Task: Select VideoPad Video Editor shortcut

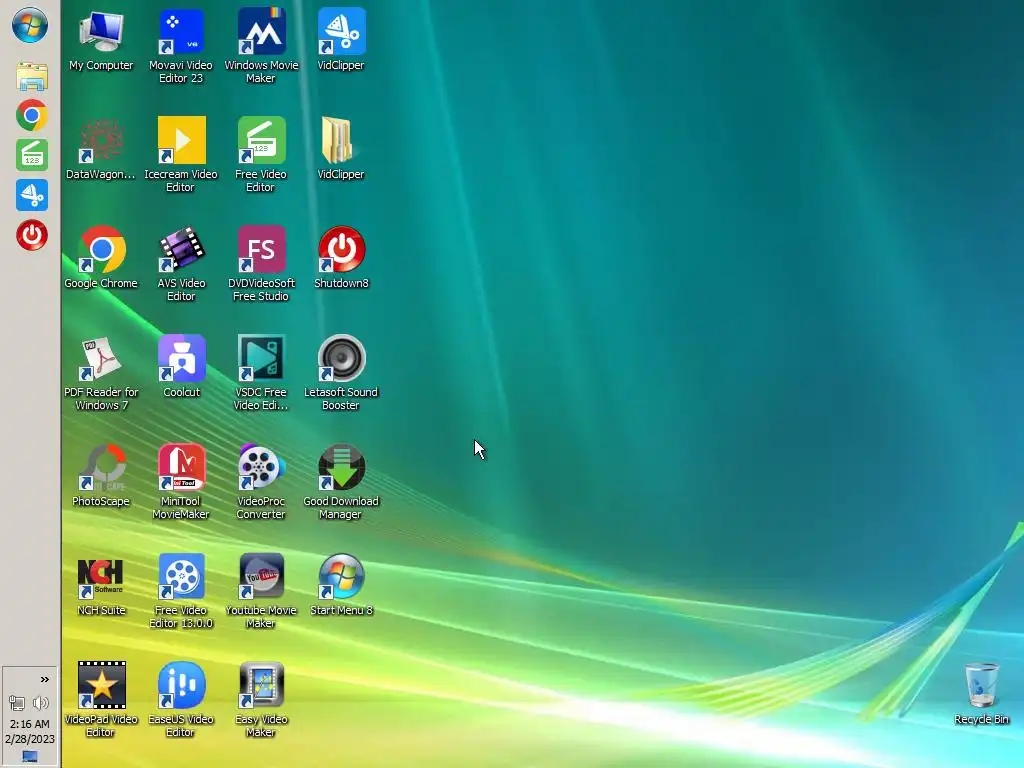Action: pos(101,700)
